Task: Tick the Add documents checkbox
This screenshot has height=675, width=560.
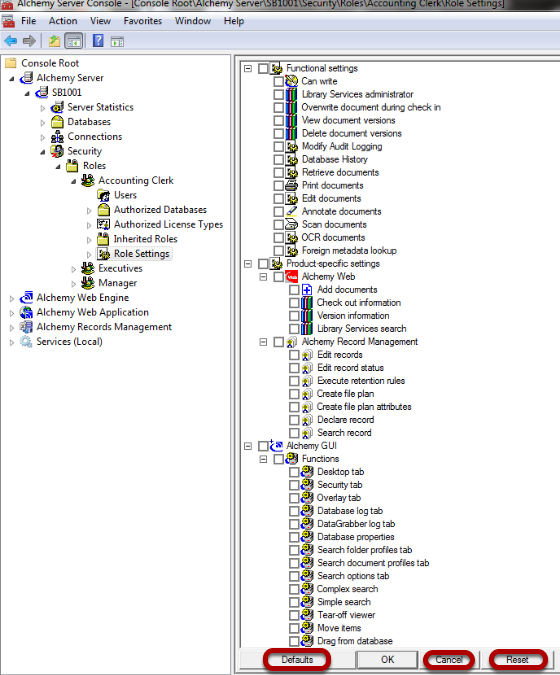Action: coord(294,290)
